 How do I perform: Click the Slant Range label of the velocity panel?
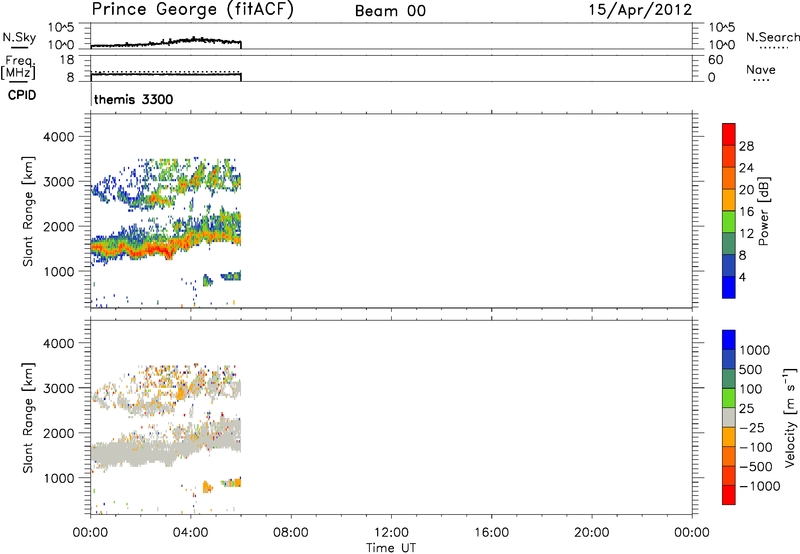pos(28,417)
